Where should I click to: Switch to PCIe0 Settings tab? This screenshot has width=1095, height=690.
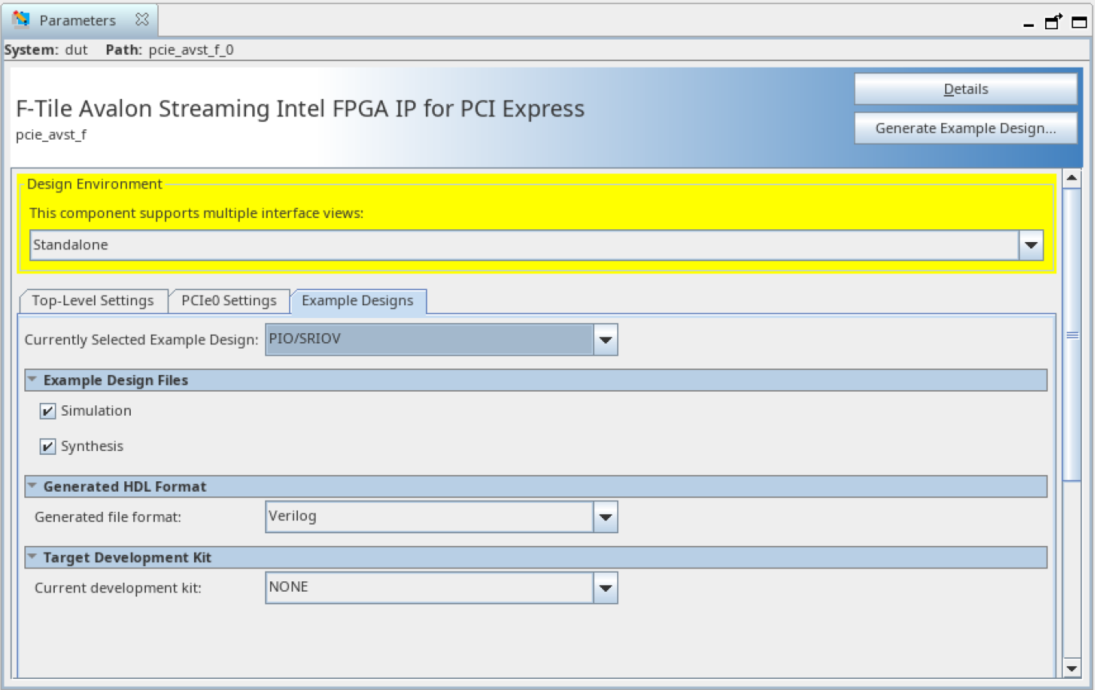[229, 300]
